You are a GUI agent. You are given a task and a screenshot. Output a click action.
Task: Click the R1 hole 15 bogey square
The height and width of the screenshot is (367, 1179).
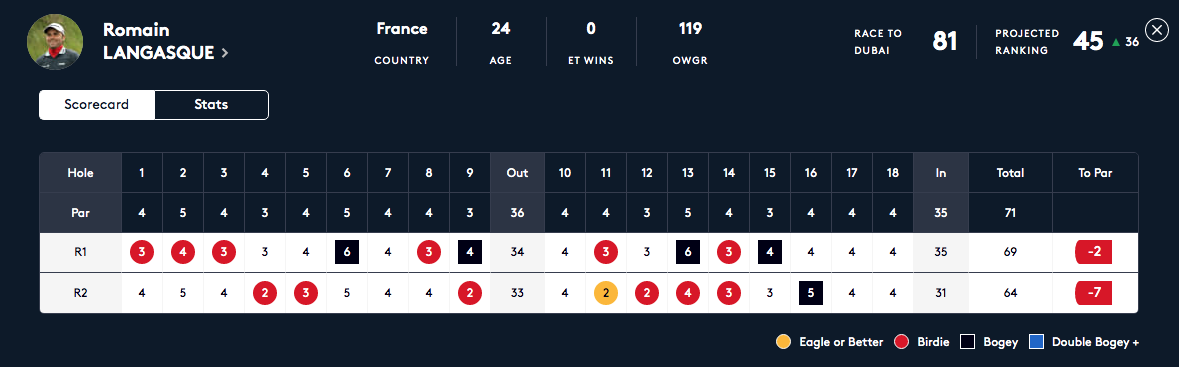coord(770,252)
